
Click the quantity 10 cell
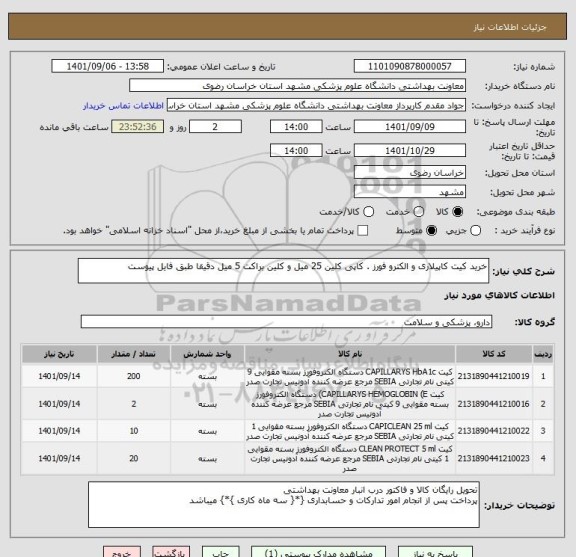click(133, 431)
